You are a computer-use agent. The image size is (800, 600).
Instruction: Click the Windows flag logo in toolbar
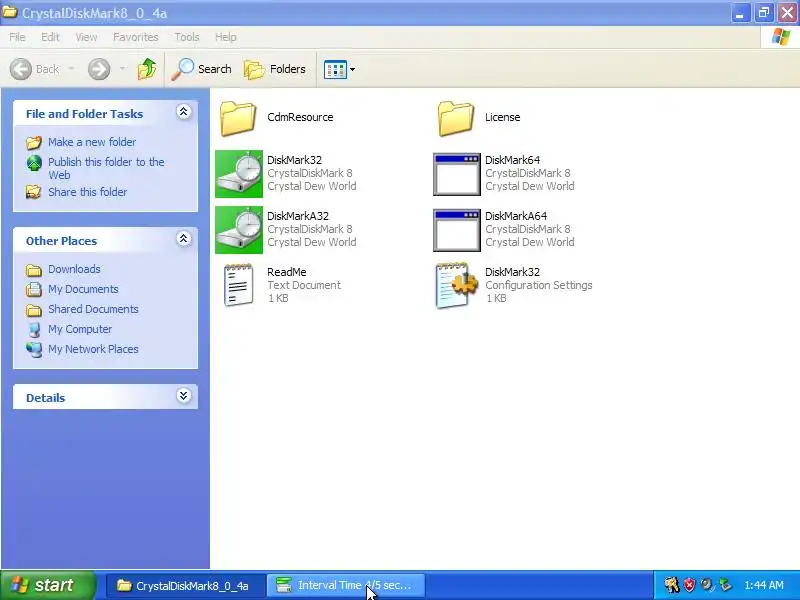pos(781,37)
